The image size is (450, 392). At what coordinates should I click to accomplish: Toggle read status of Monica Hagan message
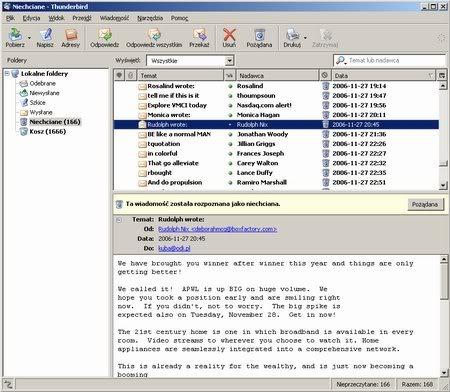tap(230, 115)
